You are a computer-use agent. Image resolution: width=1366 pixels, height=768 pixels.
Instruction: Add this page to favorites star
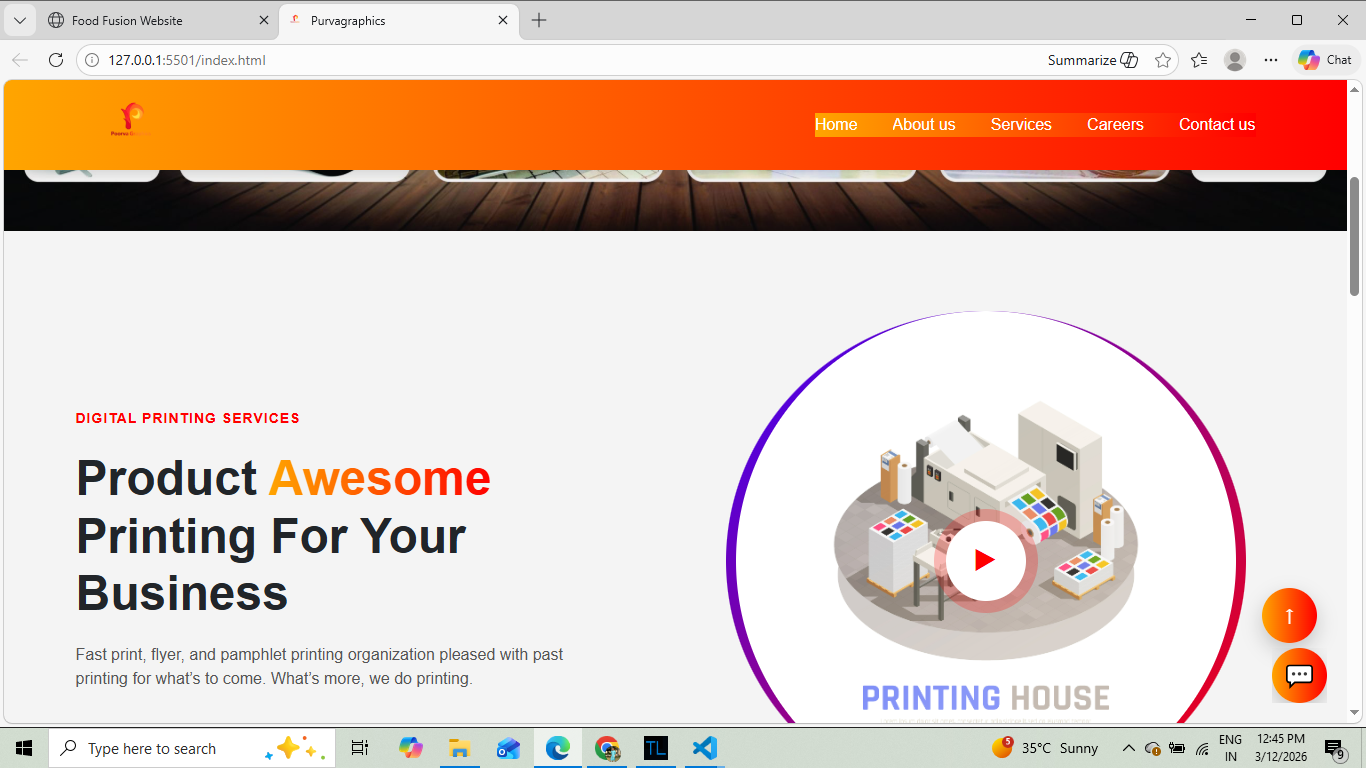point(1163,60)
